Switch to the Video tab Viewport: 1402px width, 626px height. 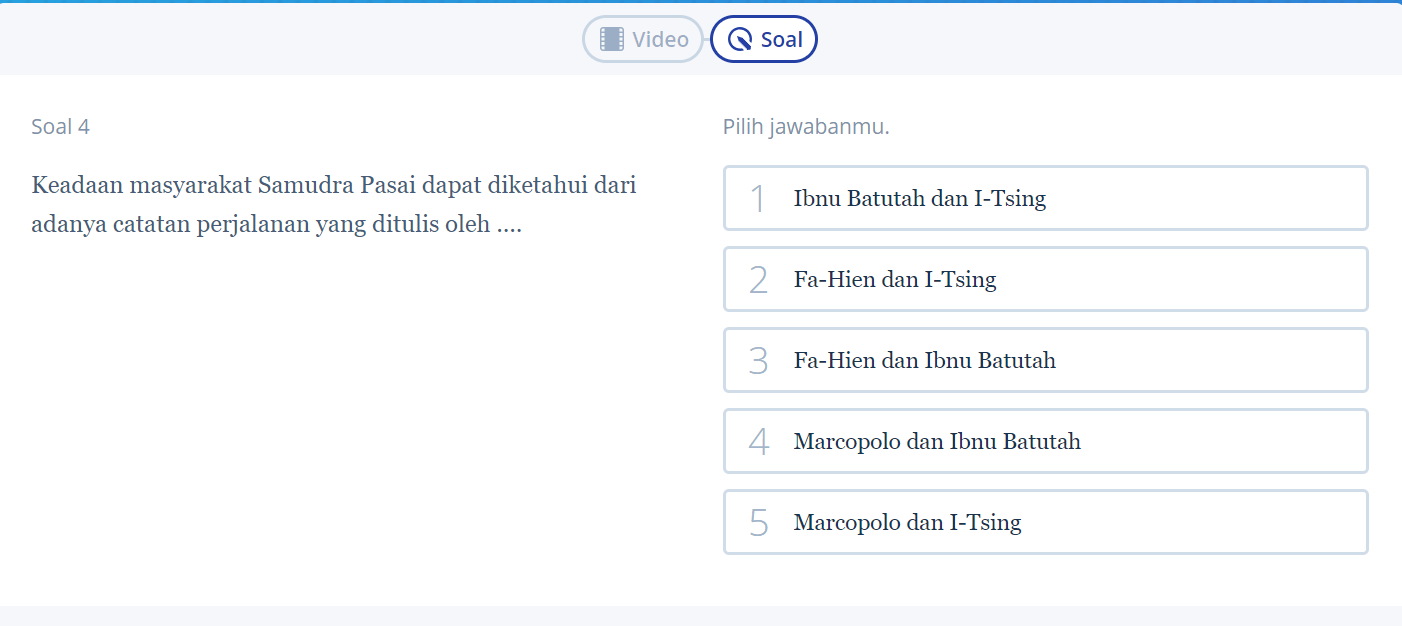(x=644, y=39)
